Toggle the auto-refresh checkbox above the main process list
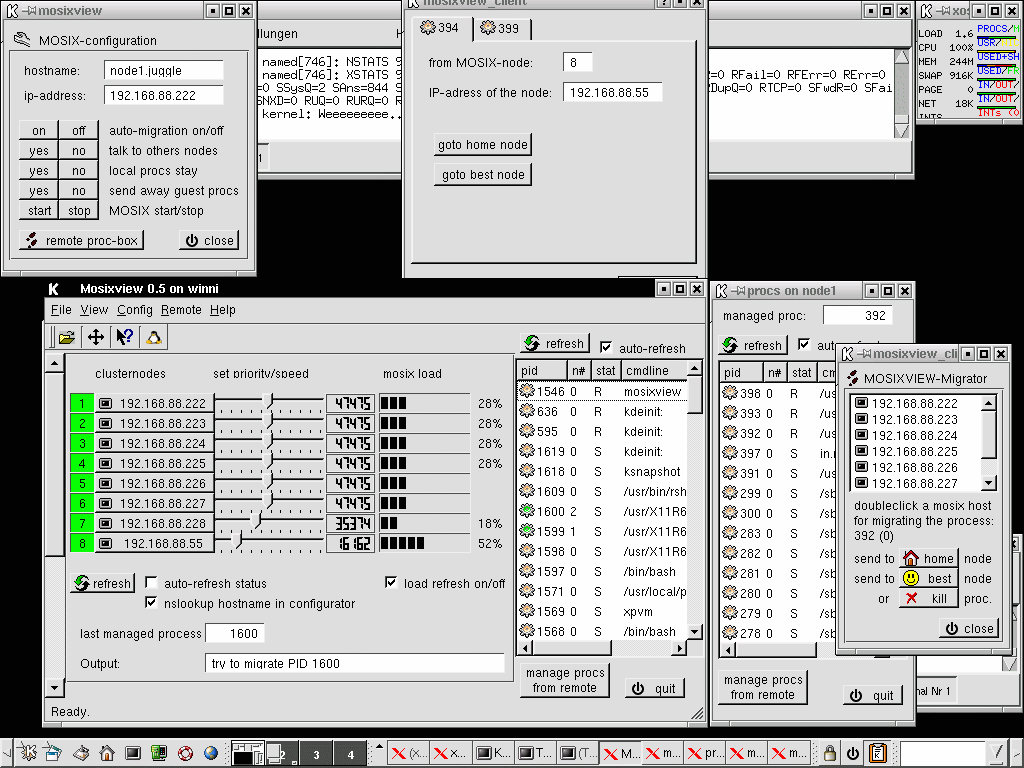Screen dimensions: 1024x768 [606, 347]
